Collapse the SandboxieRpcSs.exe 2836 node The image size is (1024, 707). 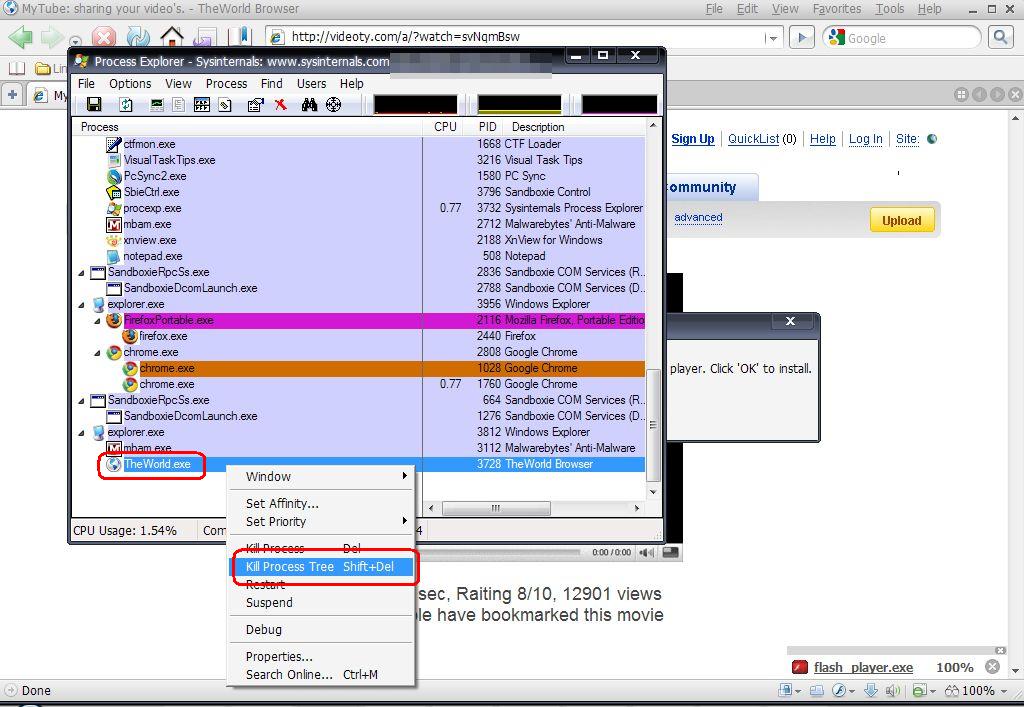tap(81, 272)
